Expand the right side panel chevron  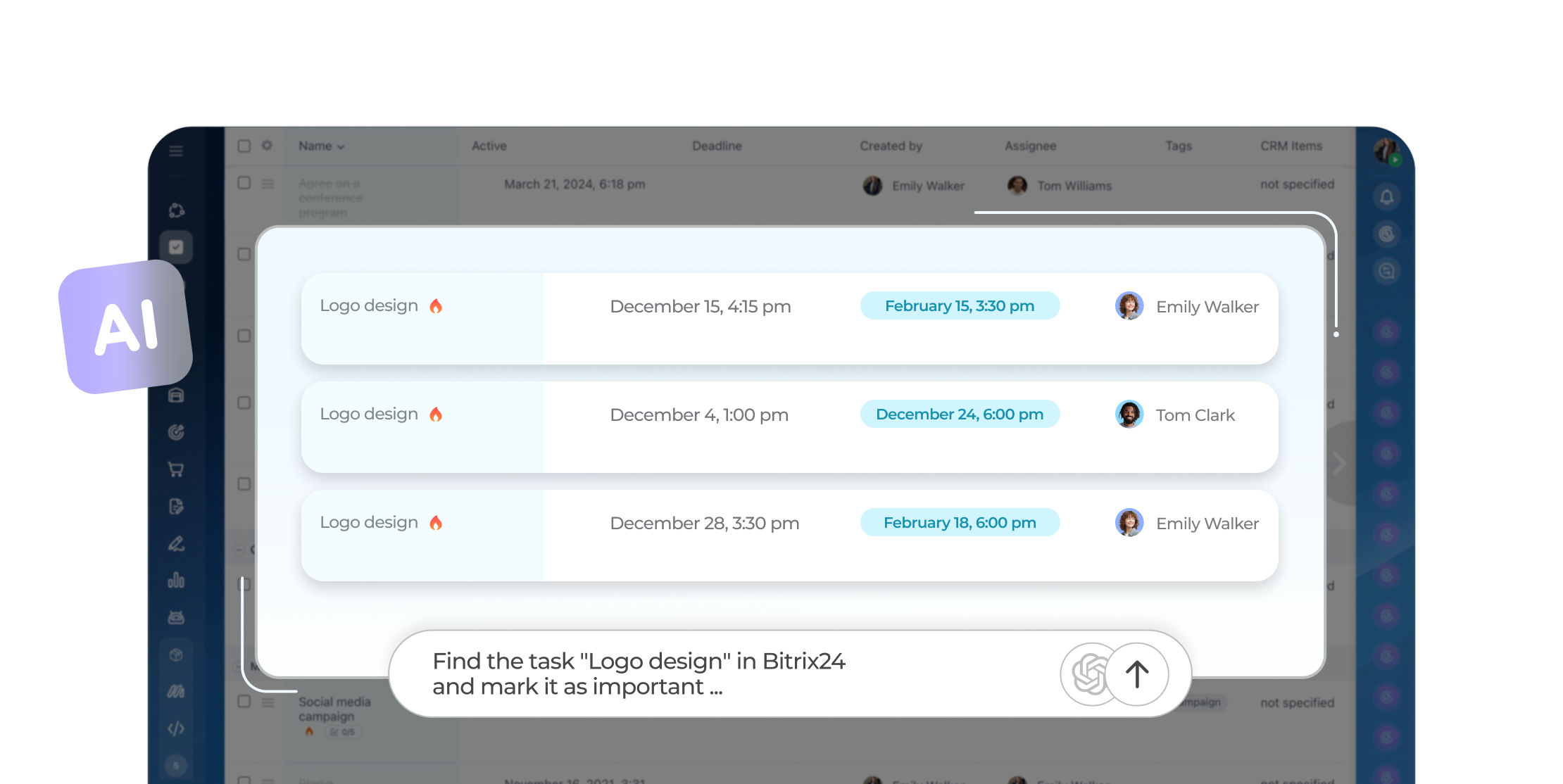(1339, 464)
